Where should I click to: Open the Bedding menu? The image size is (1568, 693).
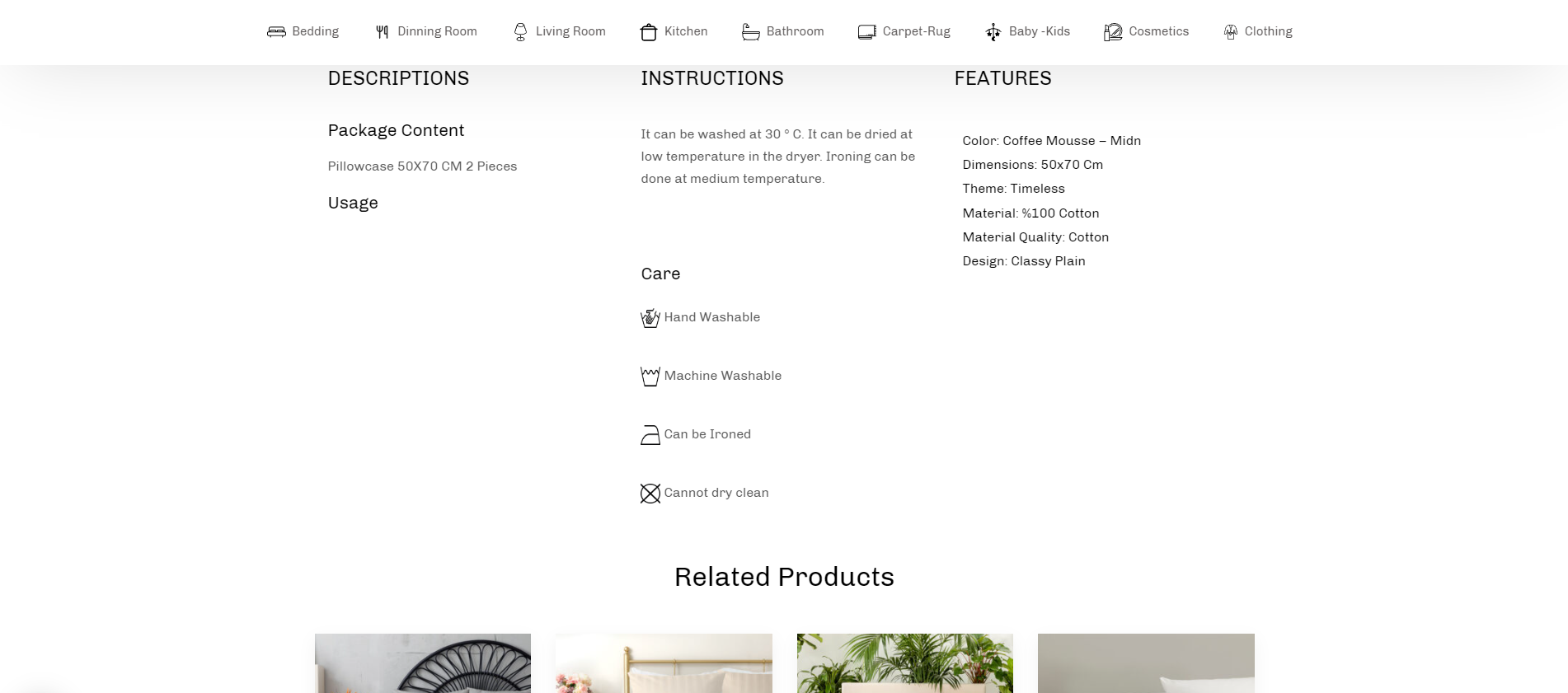coord(315,31)
